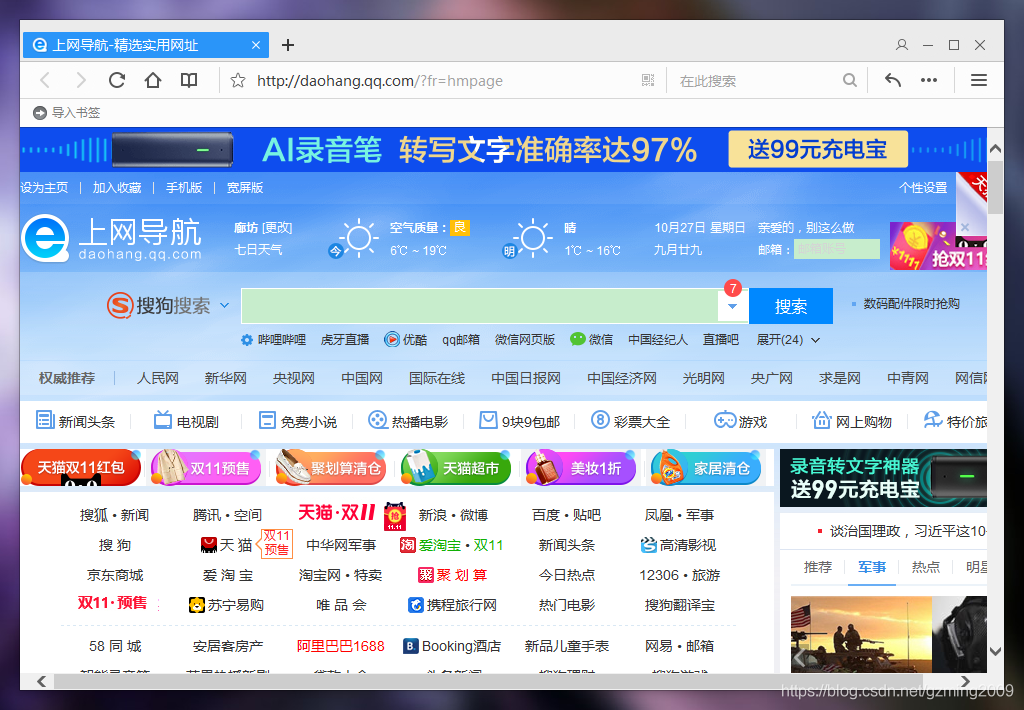Click the green web search input field
1024x710 pixels.
[x=479, y=306]
